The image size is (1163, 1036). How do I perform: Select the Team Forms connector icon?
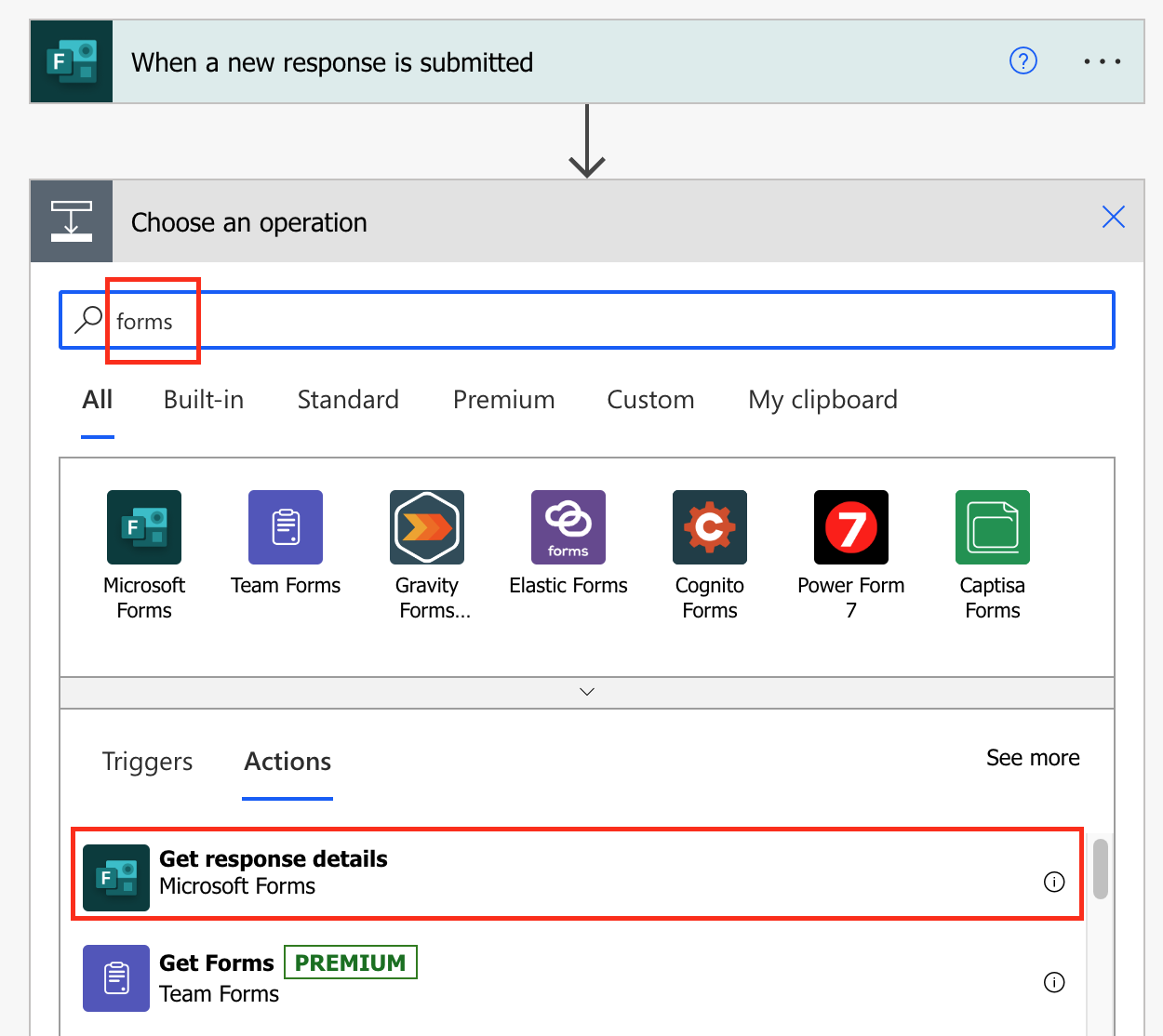286,527
